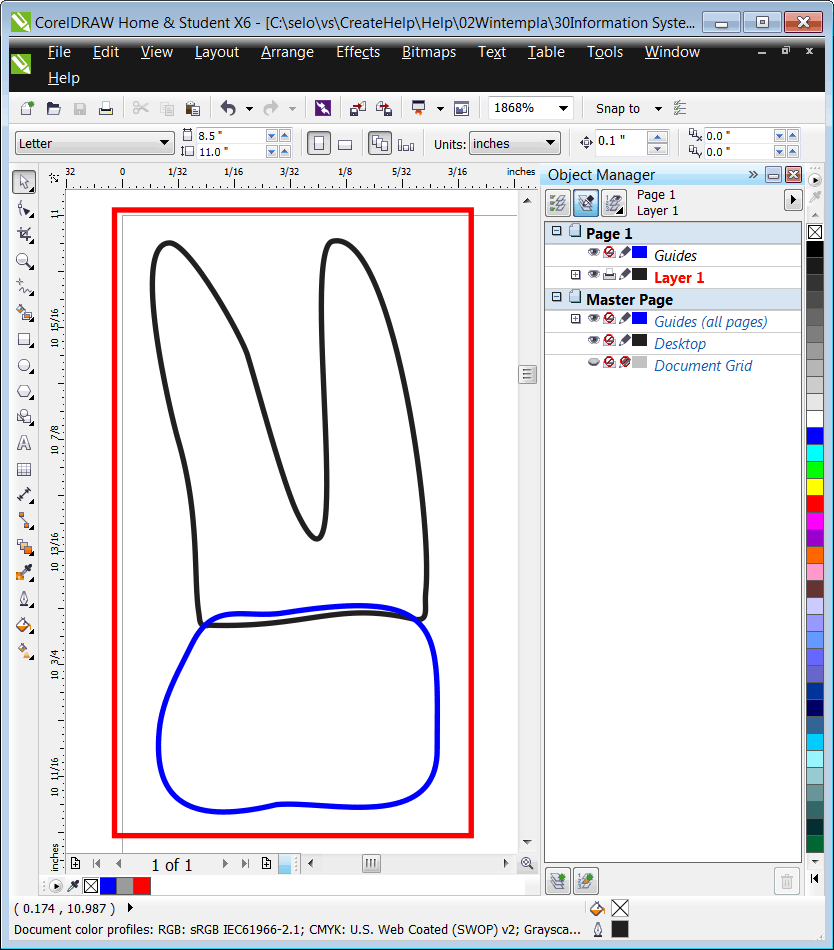Open the Letter page size dropdown
Viewport: 834px width, 950px height.
click(164, 143)
